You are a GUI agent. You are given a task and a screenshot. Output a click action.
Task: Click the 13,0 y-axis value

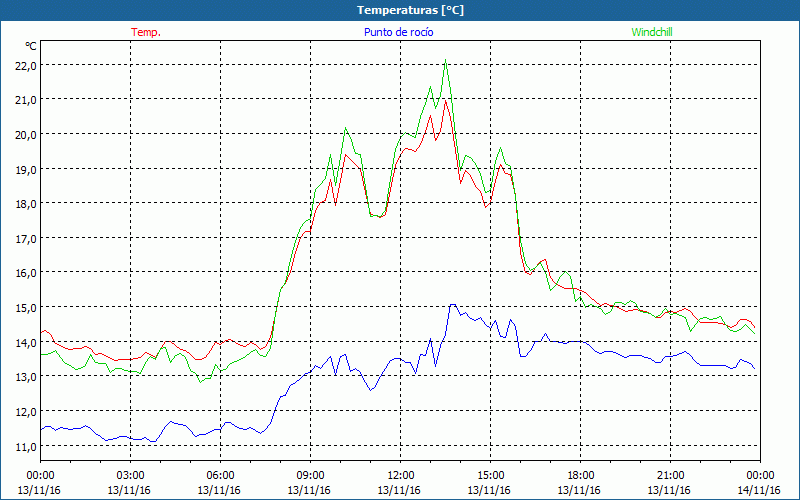click(27, 377)
